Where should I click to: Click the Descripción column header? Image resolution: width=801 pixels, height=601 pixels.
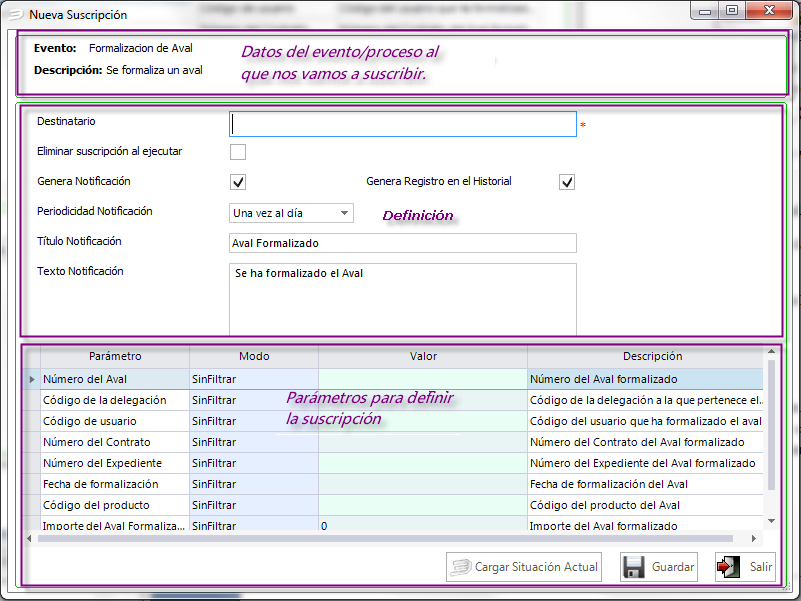tap(651, 356)
